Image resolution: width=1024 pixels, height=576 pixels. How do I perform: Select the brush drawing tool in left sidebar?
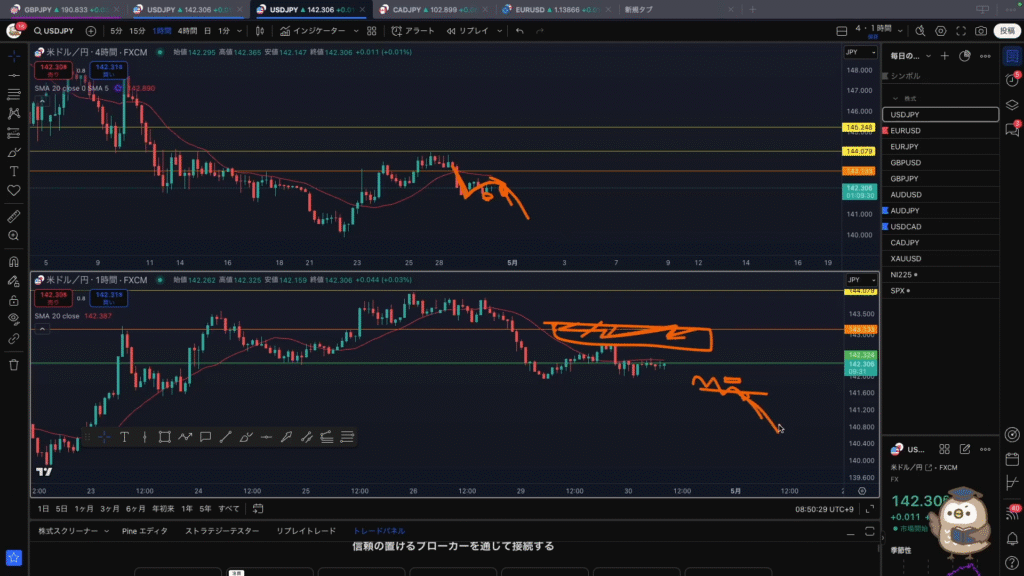click(14, 152)
